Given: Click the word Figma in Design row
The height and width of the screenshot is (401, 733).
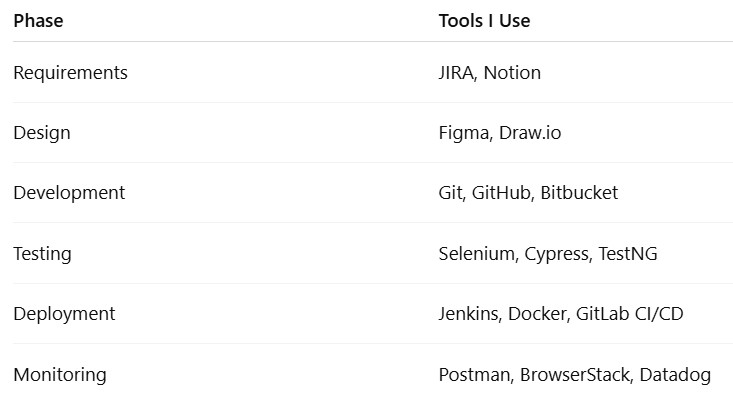Looking at the screenshot, I should 464,133.
